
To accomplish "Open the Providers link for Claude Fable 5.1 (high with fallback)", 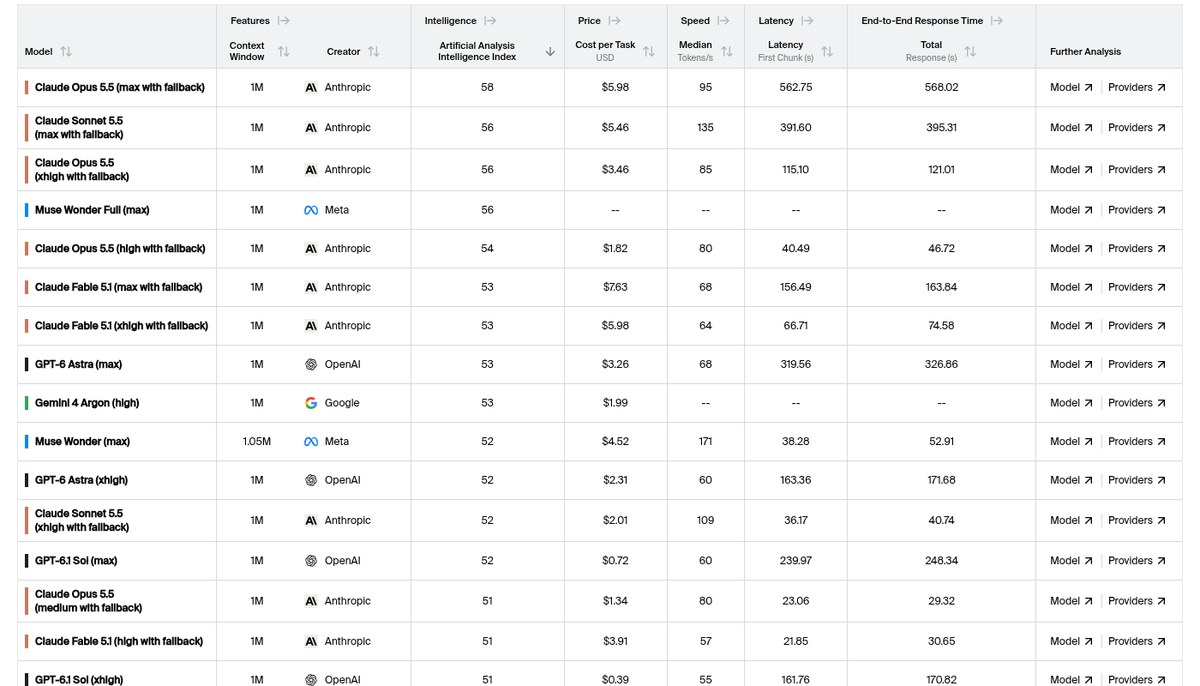I will pyautogui.click(x=1137, y=641).
